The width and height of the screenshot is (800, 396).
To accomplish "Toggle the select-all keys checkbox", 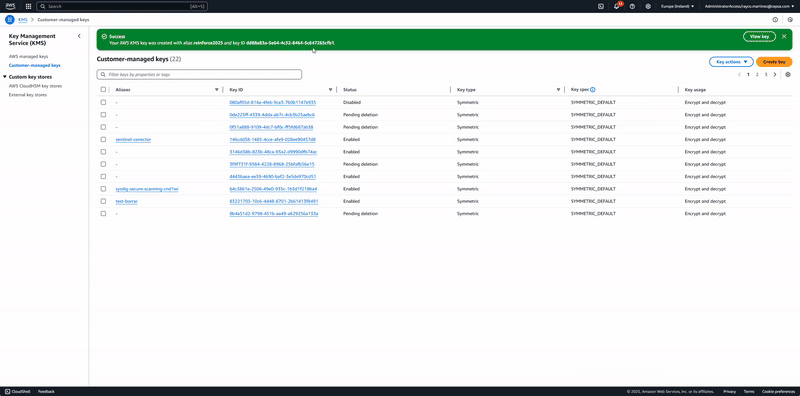I will pyautogui.click(x=103, y=89).
